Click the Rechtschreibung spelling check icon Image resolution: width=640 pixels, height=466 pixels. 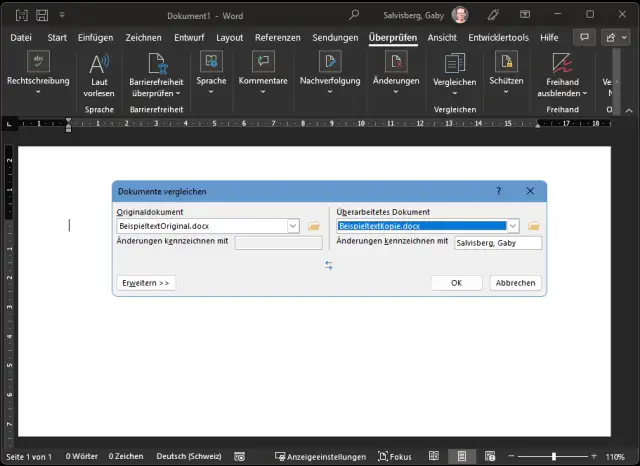[38, 62]
